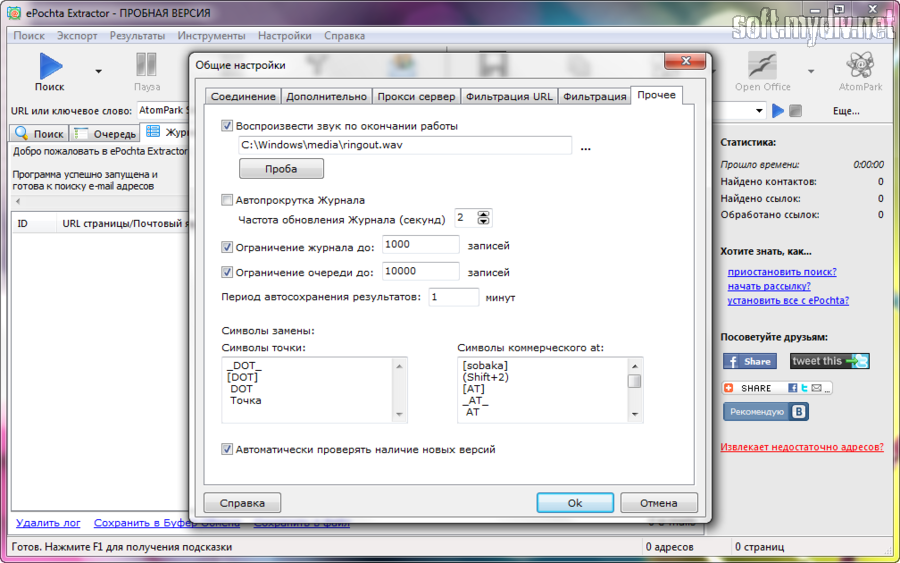900x563 pixels.
Task: Switch to the Очередь tab in main window
Action: pyautogui.click(x=105, y=134)
